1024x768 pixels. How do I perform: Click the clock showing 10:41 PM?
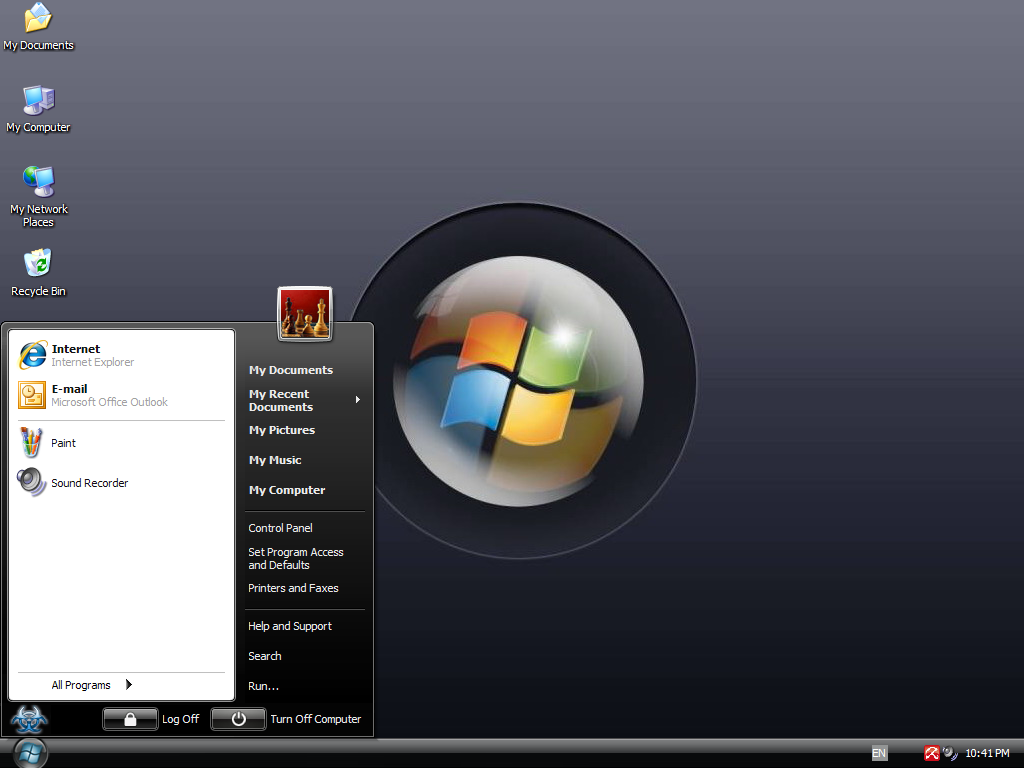[989, 753]
